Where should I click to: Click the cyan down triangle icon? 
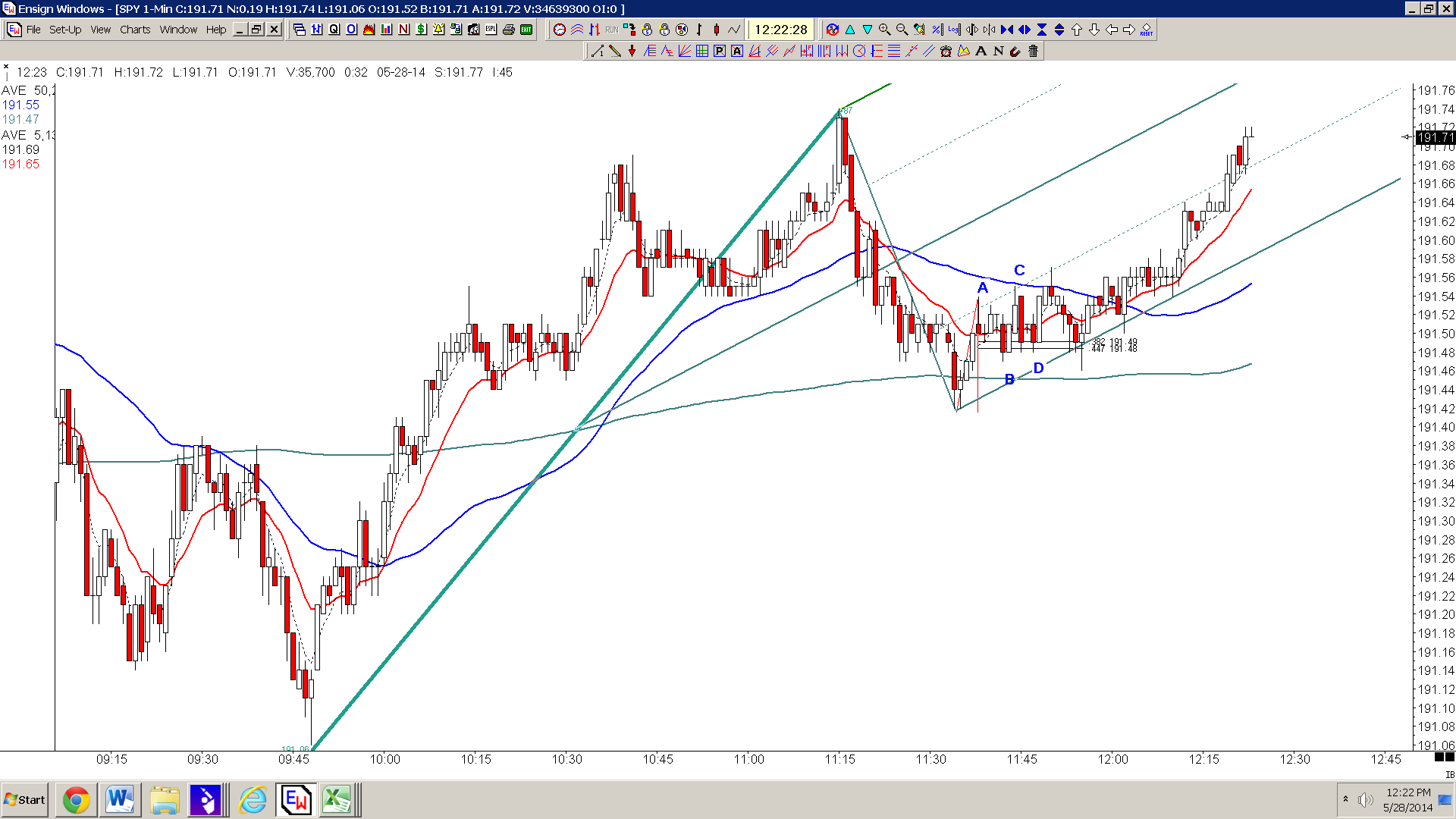click(868, 30)
